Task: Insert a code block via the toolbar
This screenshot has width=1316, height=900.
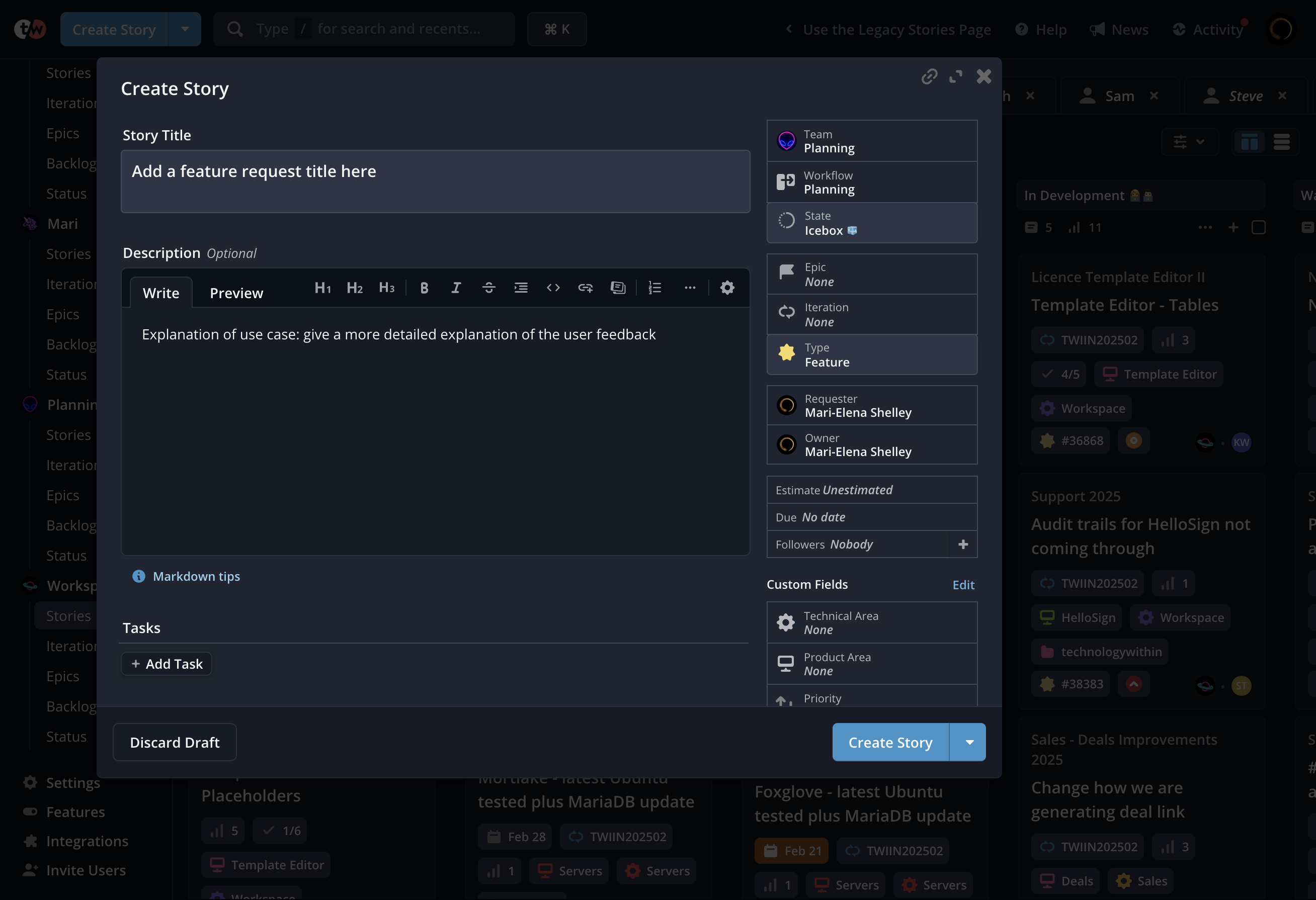Action: pyautogui.click(x=553, y=288)
